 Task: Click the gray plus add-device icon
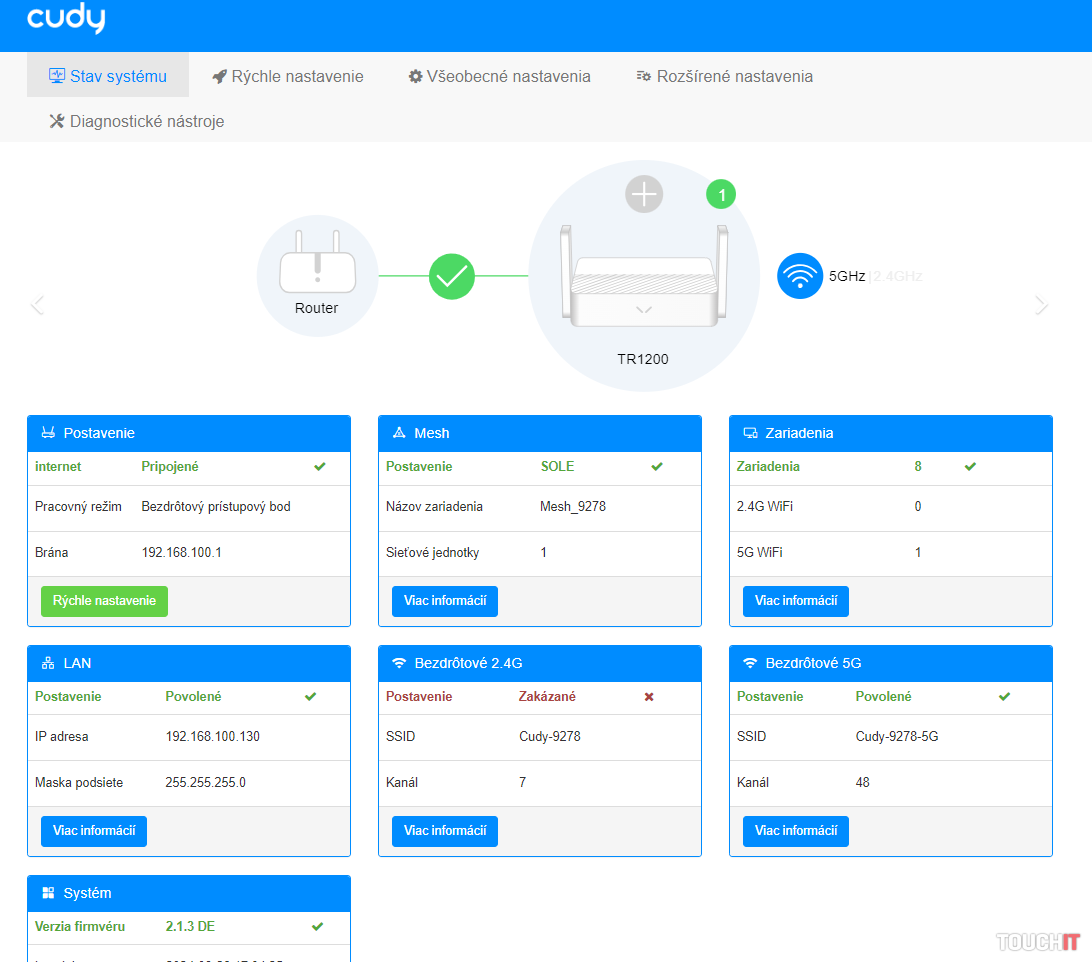coord(644,194)
